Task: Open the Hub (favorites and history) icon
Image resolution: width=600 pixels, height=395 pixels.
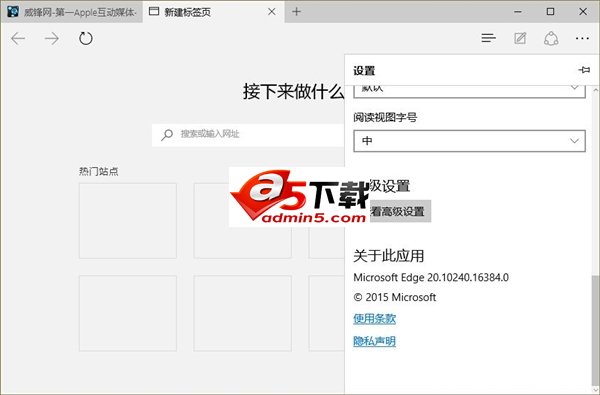Action: [488, 38]
